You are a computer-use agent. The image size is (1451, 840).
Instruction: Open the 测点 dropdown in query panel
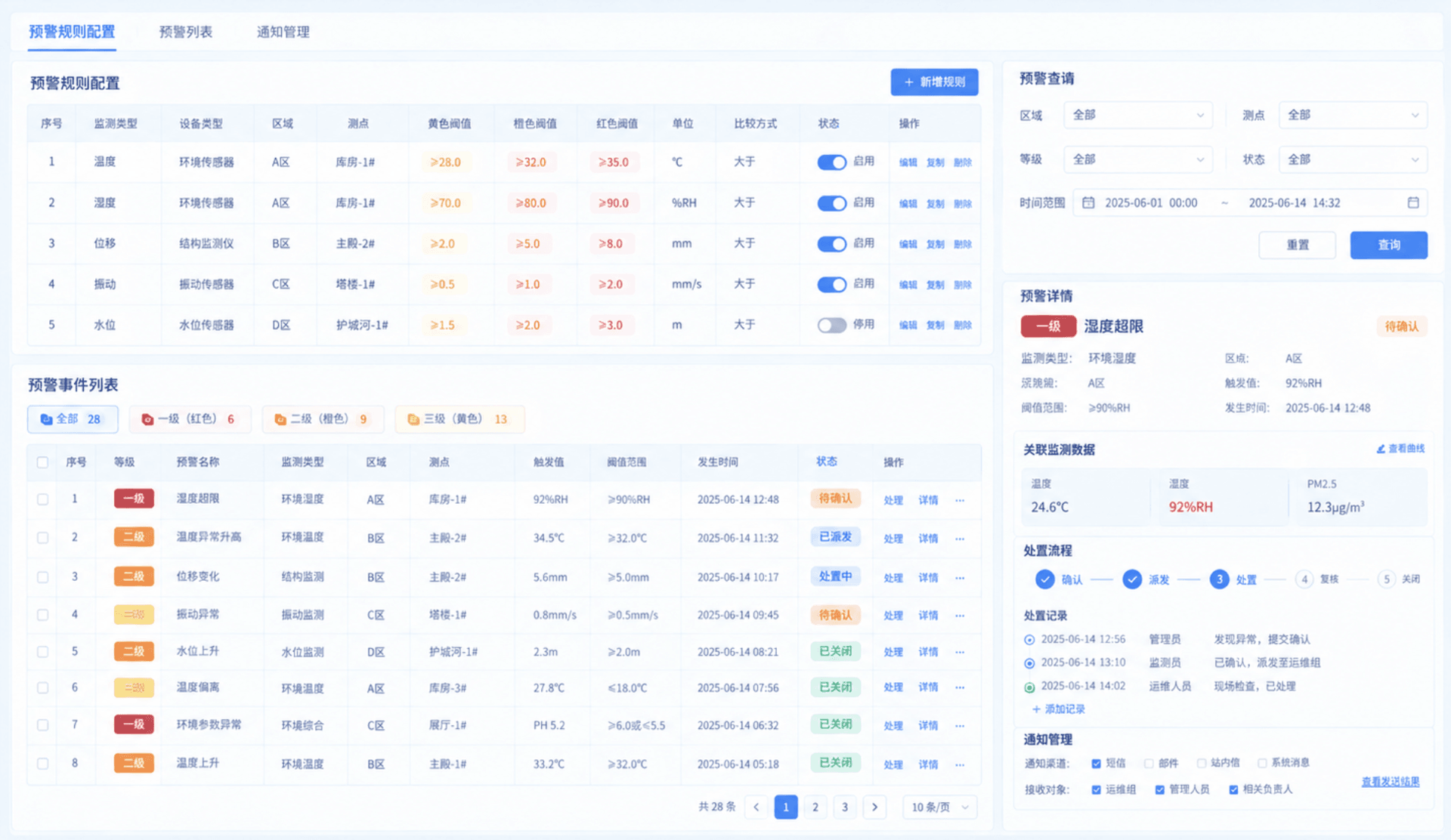(x=1353, y=115)
